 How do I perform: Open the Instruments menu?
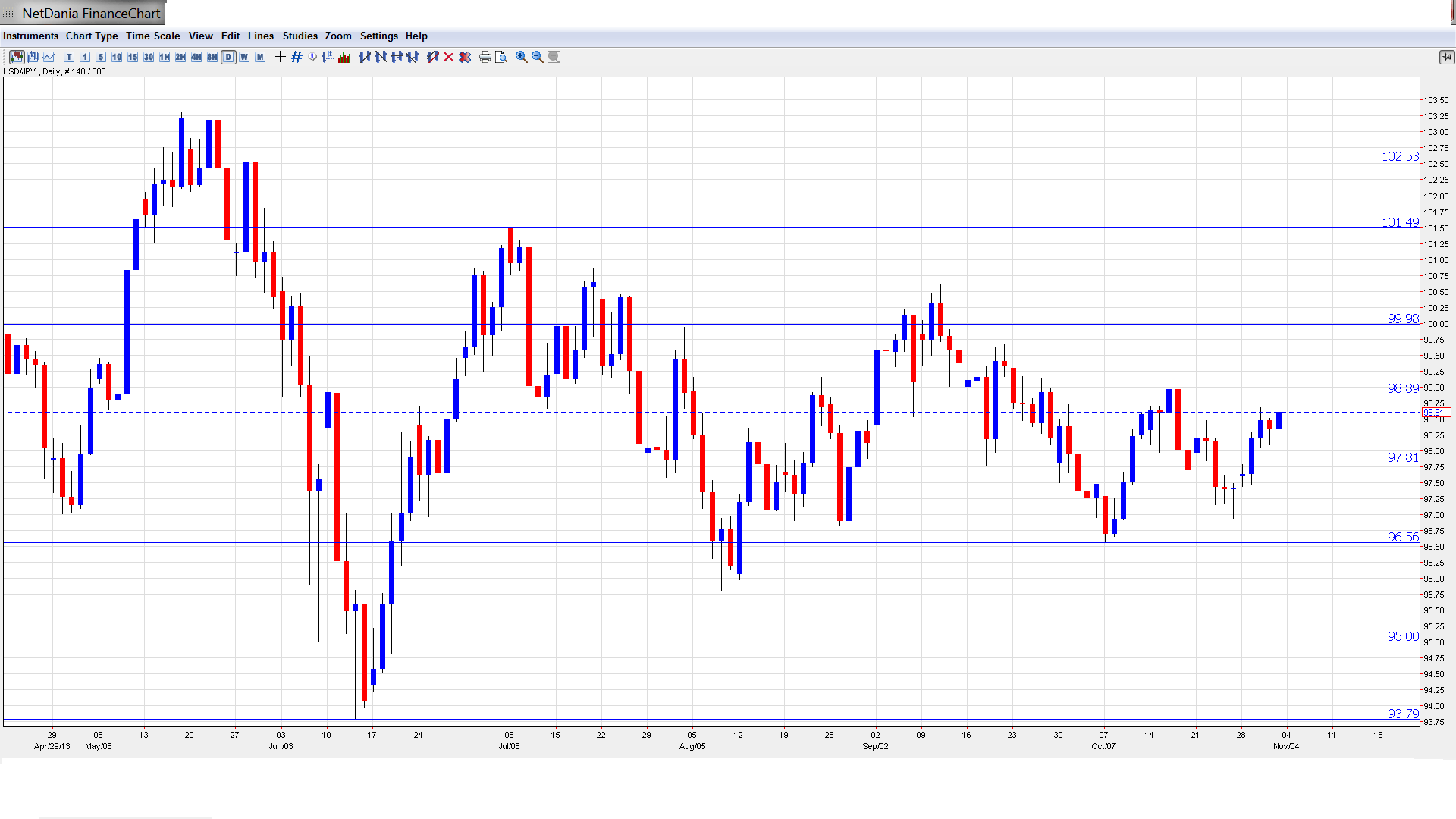pyautogui.click(x=30, y=36)
